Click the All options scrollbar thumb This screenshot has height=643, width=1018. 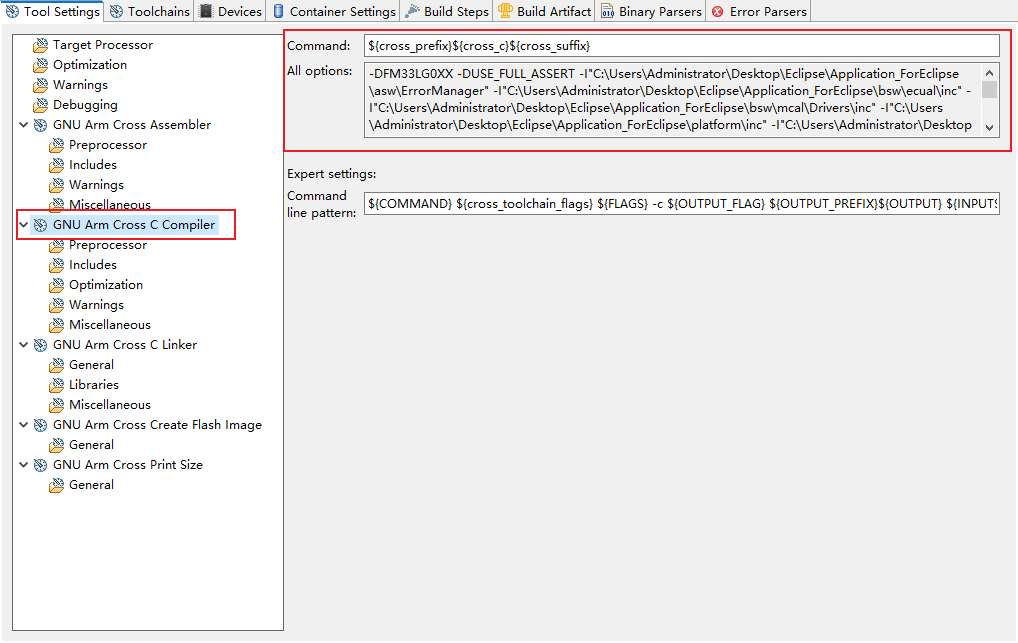(x=989, y=89)
